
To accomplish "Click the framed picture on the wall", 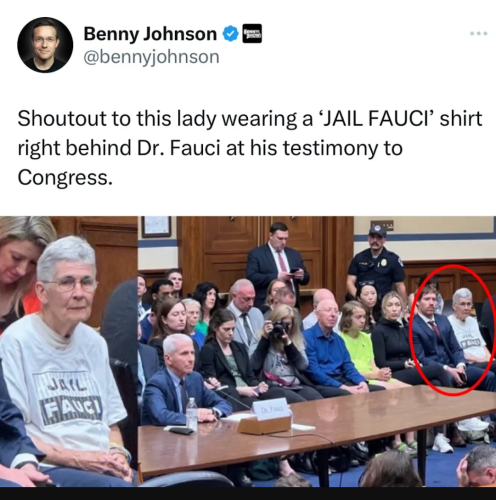I will click(156, 226).
